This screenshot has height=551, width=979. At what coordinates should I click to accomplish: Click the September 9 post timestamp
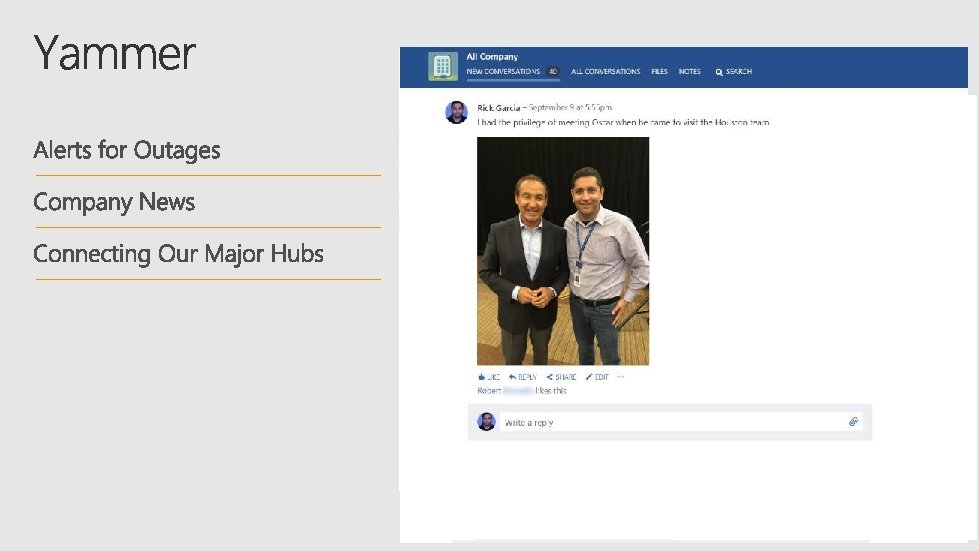[x=570, y=108]
